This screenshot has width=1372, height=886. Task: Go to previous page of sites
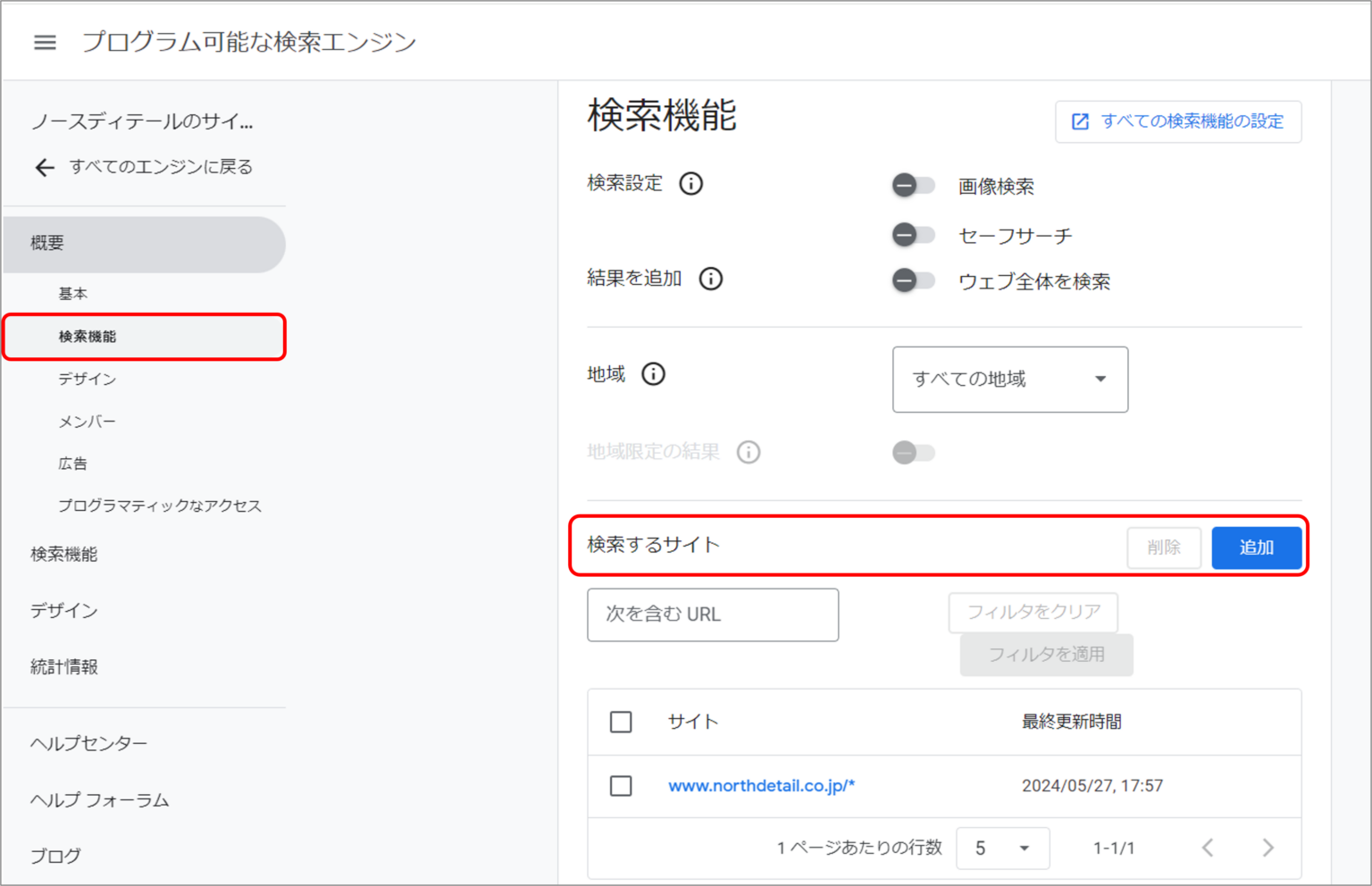tap(1208, 848)
